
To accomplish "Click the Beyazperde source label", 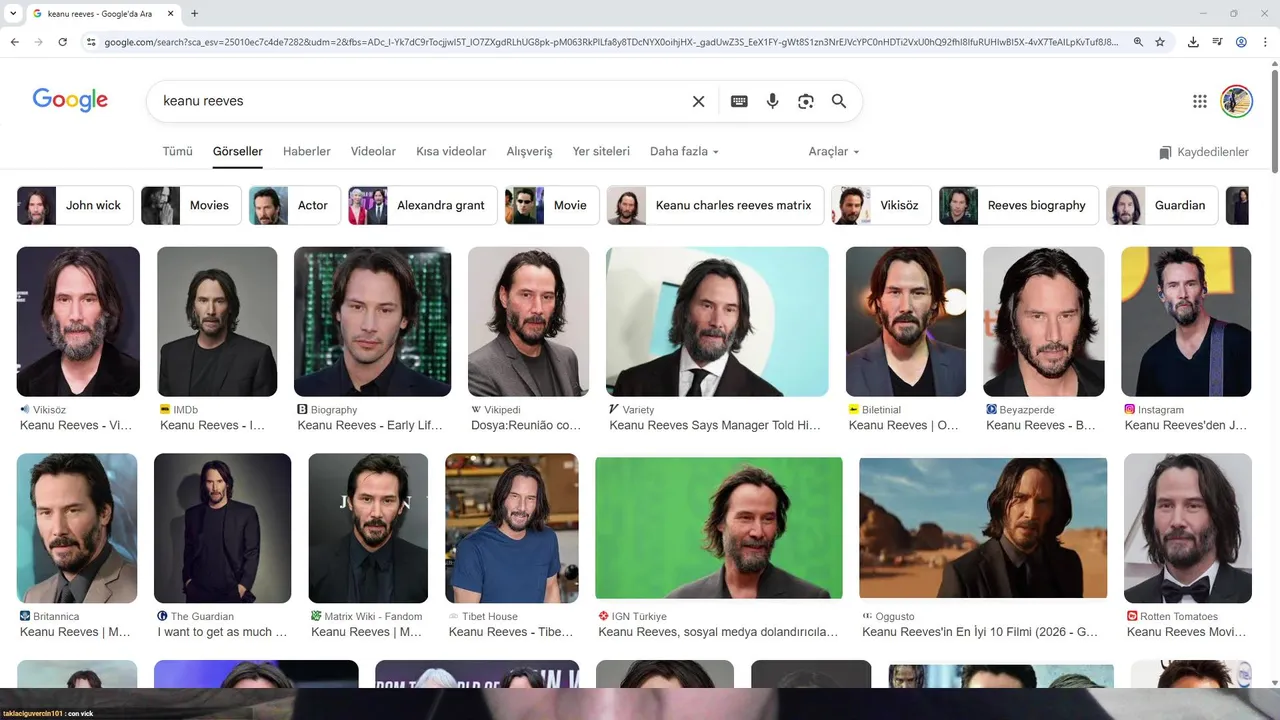I will tap(1027, 410).
